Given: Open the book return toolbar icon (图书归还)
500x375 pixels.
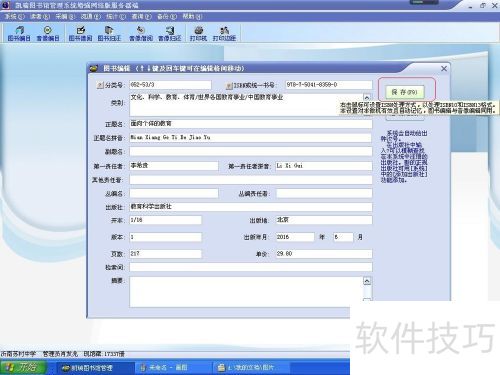Looking at the screenshot, I should pyautogui.click(x=109, y=34).
